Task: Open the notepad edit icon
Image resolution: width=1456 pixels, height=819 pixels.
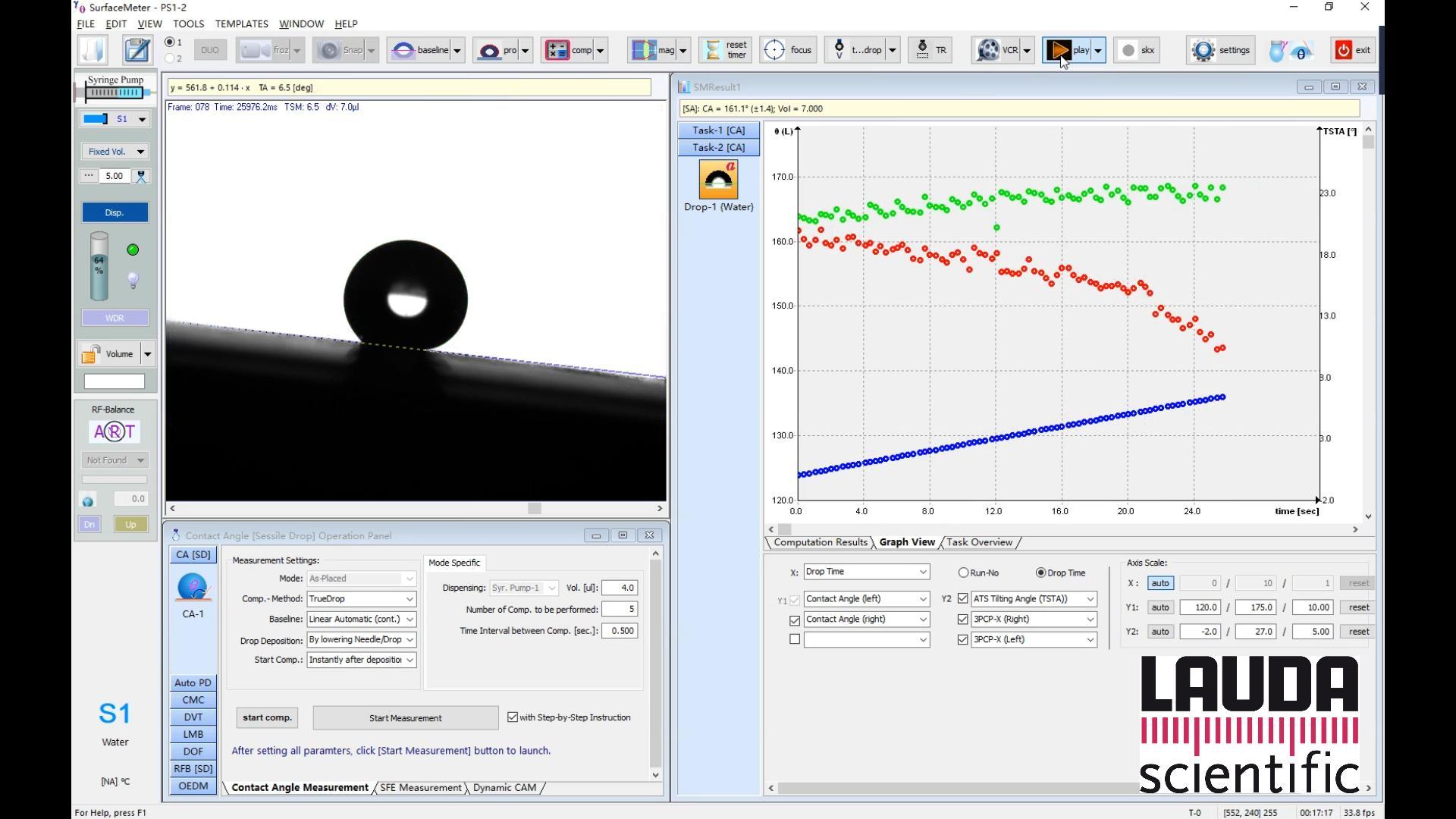Action: pyautogui.click(x=137, y=50)
